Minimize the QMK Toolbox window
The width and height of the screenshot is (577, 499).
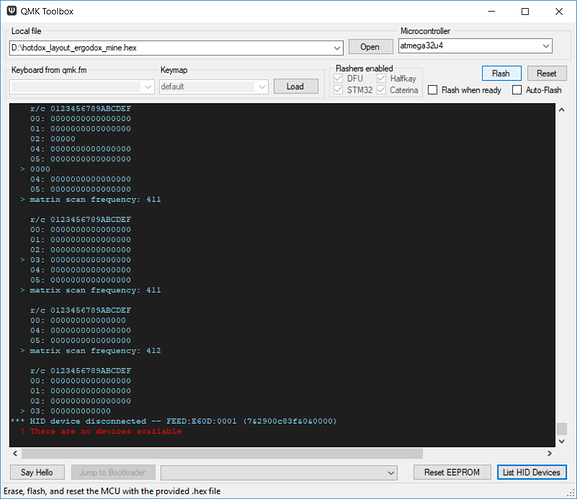point(492,11)
